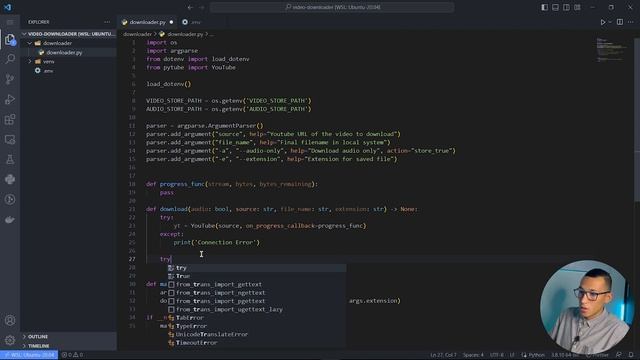Open the Testing flask view
Screen dimensions: 640x360
pyautogui.click(x=10, y=159)
